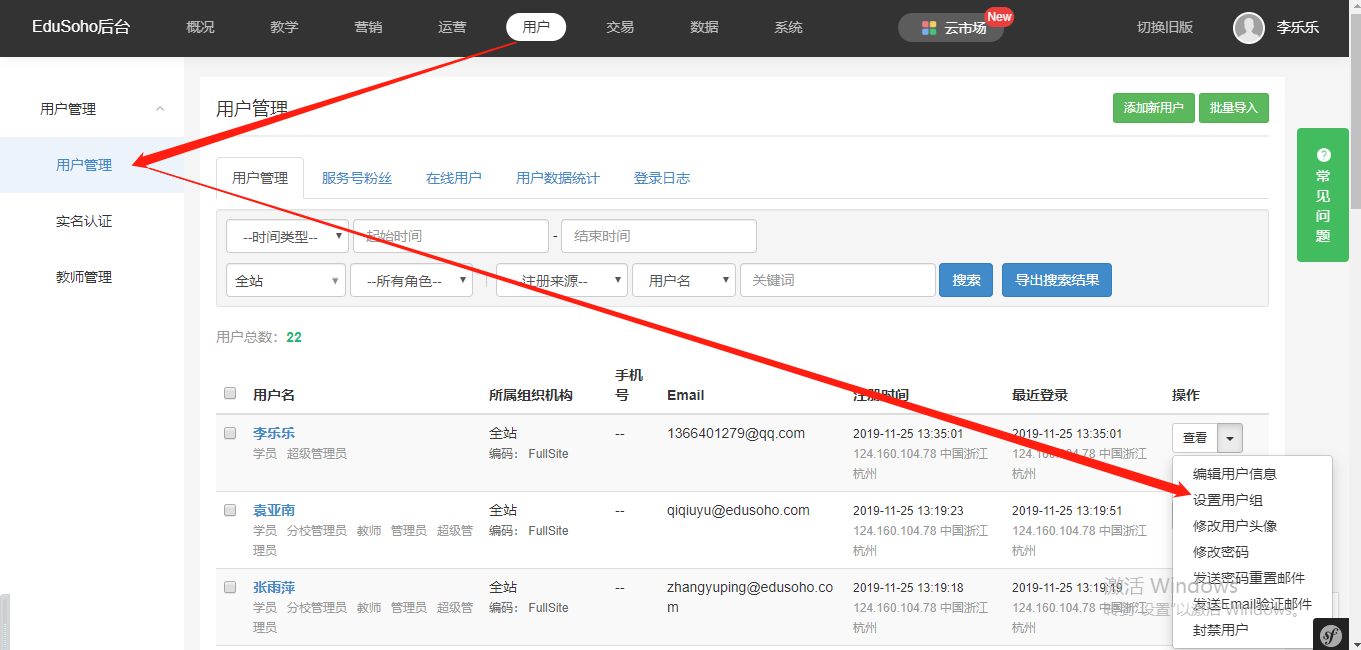Choose 设置用户组 from the dropdown menu
Viewport: 1361px width, 650px height.
pyautogui.click(x=1227, y=500)
